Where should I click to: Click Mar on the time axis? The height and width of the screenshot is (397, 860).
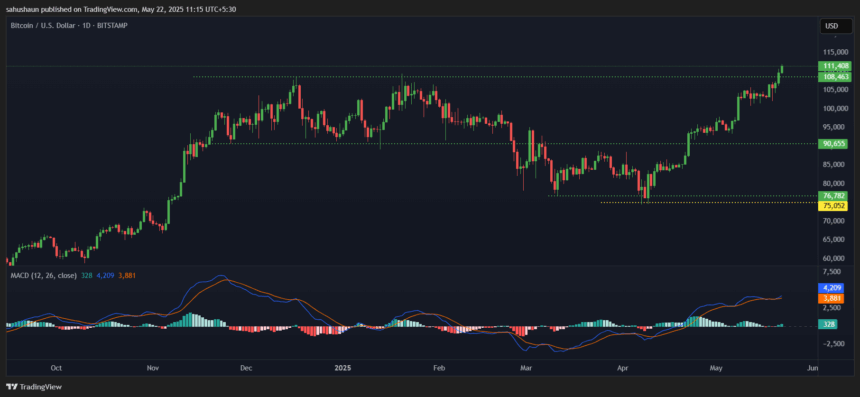click(x=526, y=368)
